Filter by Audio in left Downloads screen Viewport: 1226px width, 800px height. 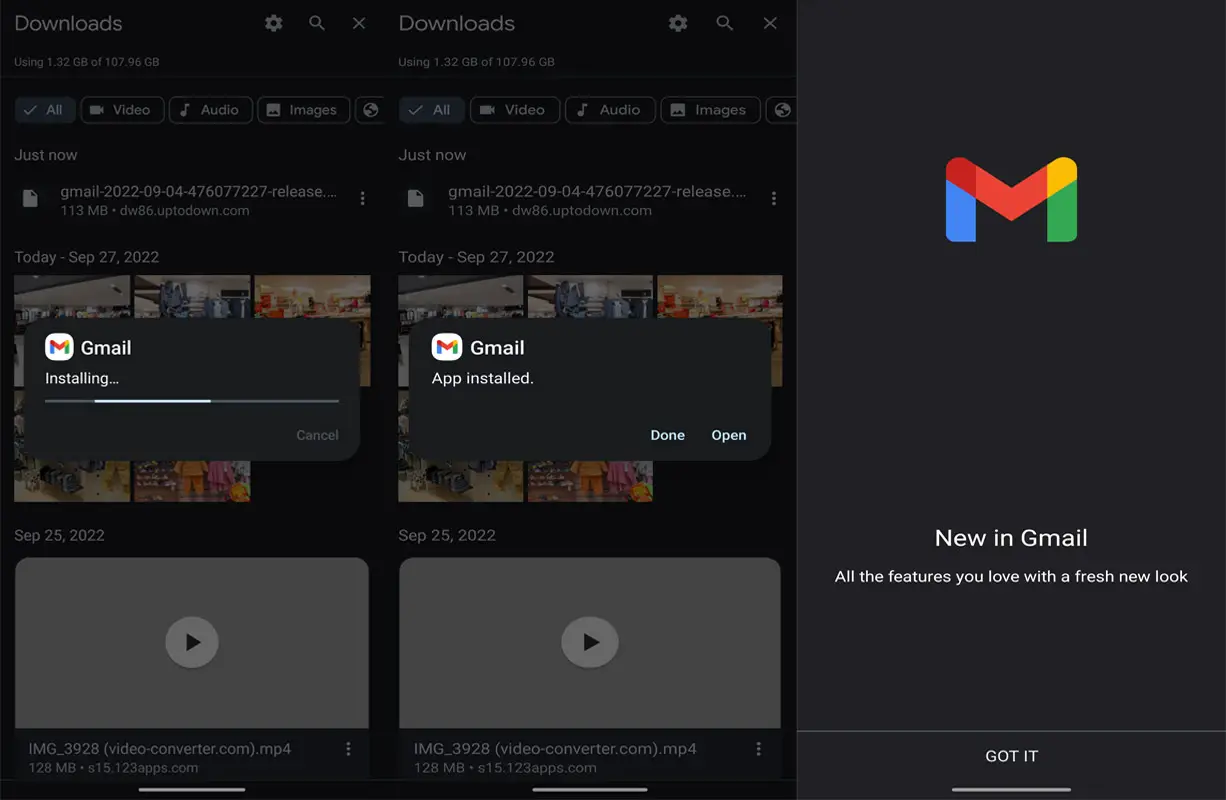tap(209, 110)
